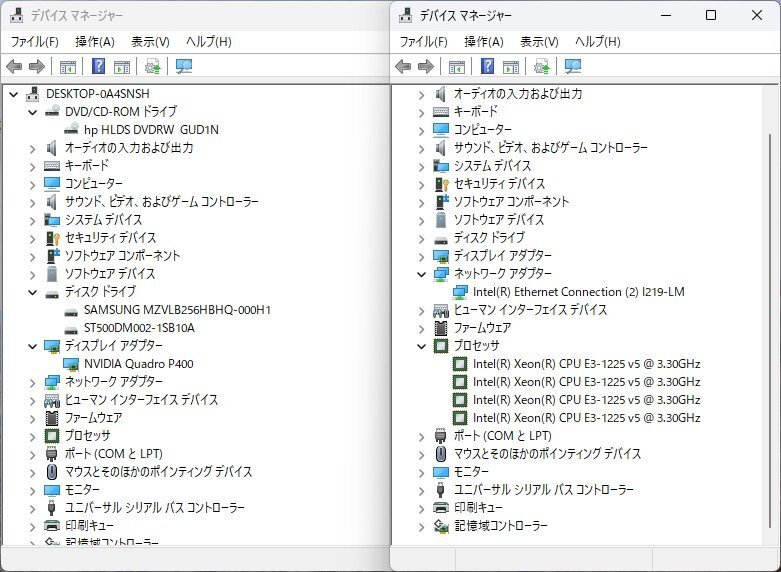Click Show/hide console tree icon, right window

[x=456, y=66]
